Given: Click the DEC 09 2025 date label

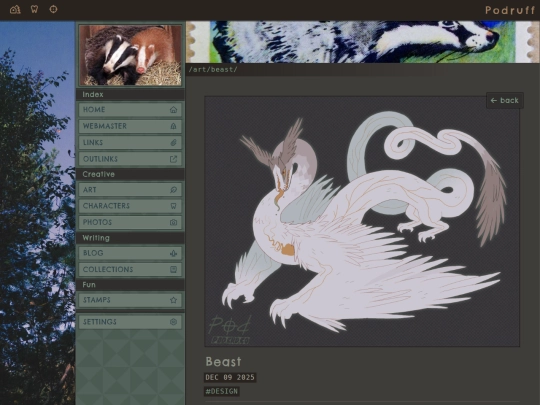Looking at the screenshot, I should (230, 377).
